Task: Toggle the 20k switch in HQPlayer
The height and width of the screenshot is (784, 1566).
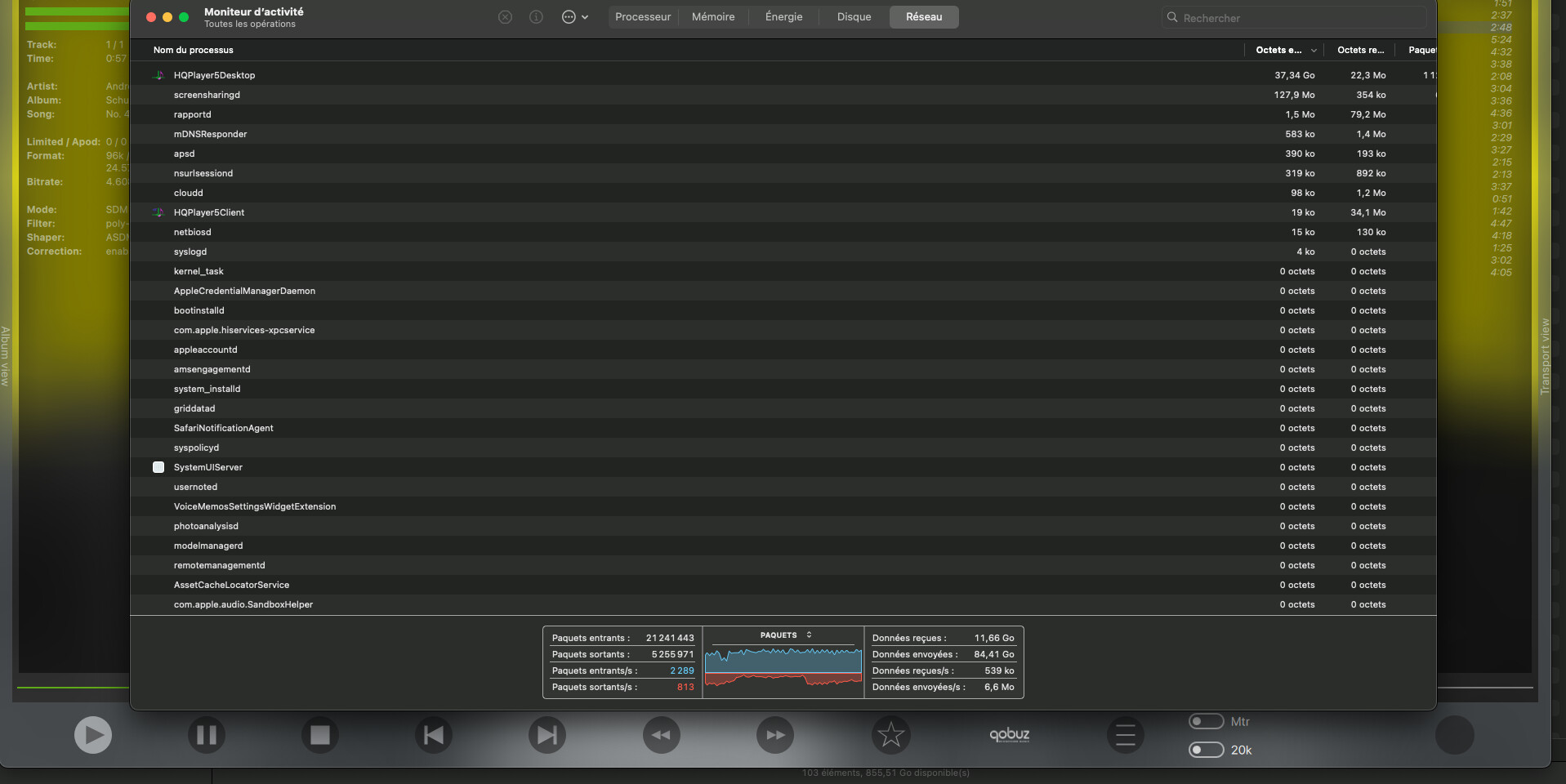Action: 1206,750
